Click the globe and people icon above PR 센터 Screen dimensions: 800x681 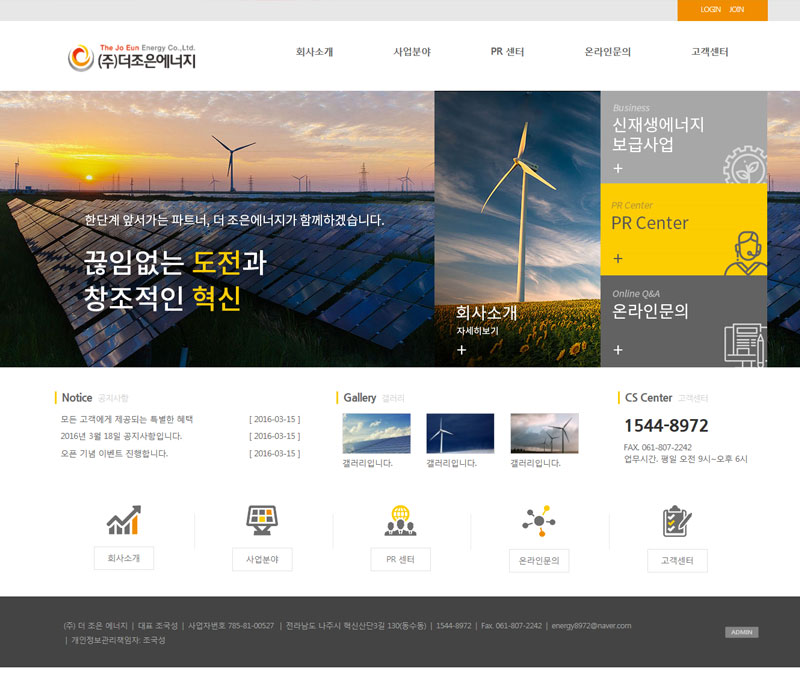(400, 520)
